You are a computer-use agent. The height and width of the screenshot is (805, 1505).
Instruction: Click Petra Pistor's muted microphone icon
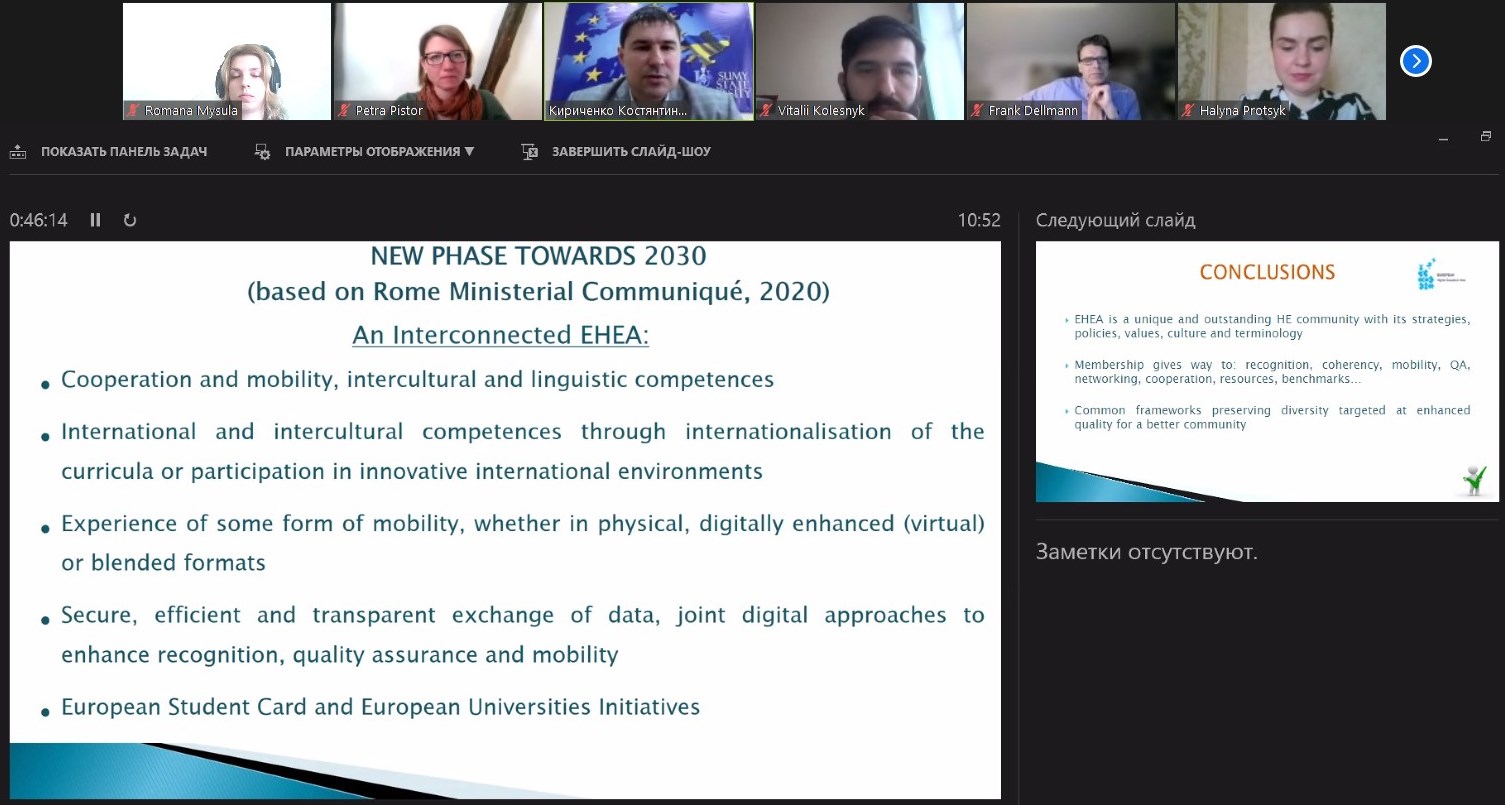click(x=344, y=111)
